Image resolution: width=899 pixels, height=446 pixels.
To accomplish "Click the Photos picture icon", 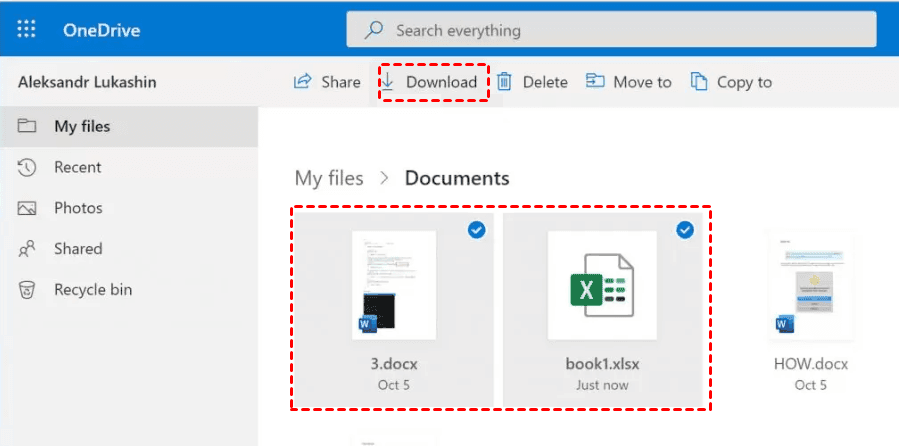I will [27, 208].
